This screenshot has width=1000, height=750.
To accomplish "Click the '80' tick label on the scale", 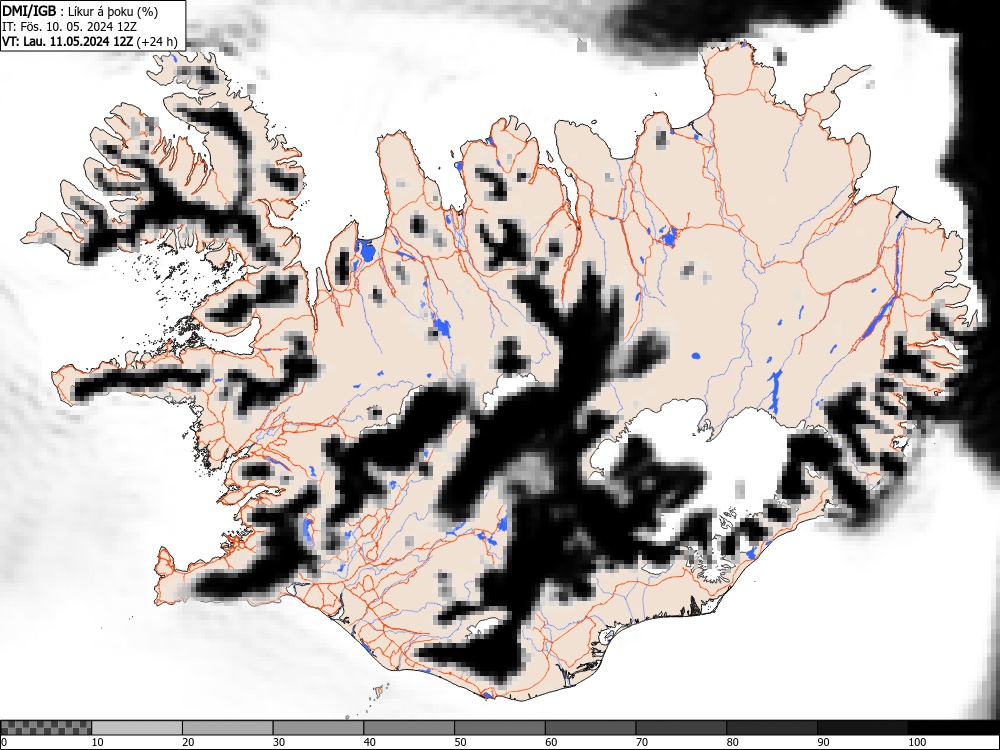I will pyautogui.click(x=732, y=742).
